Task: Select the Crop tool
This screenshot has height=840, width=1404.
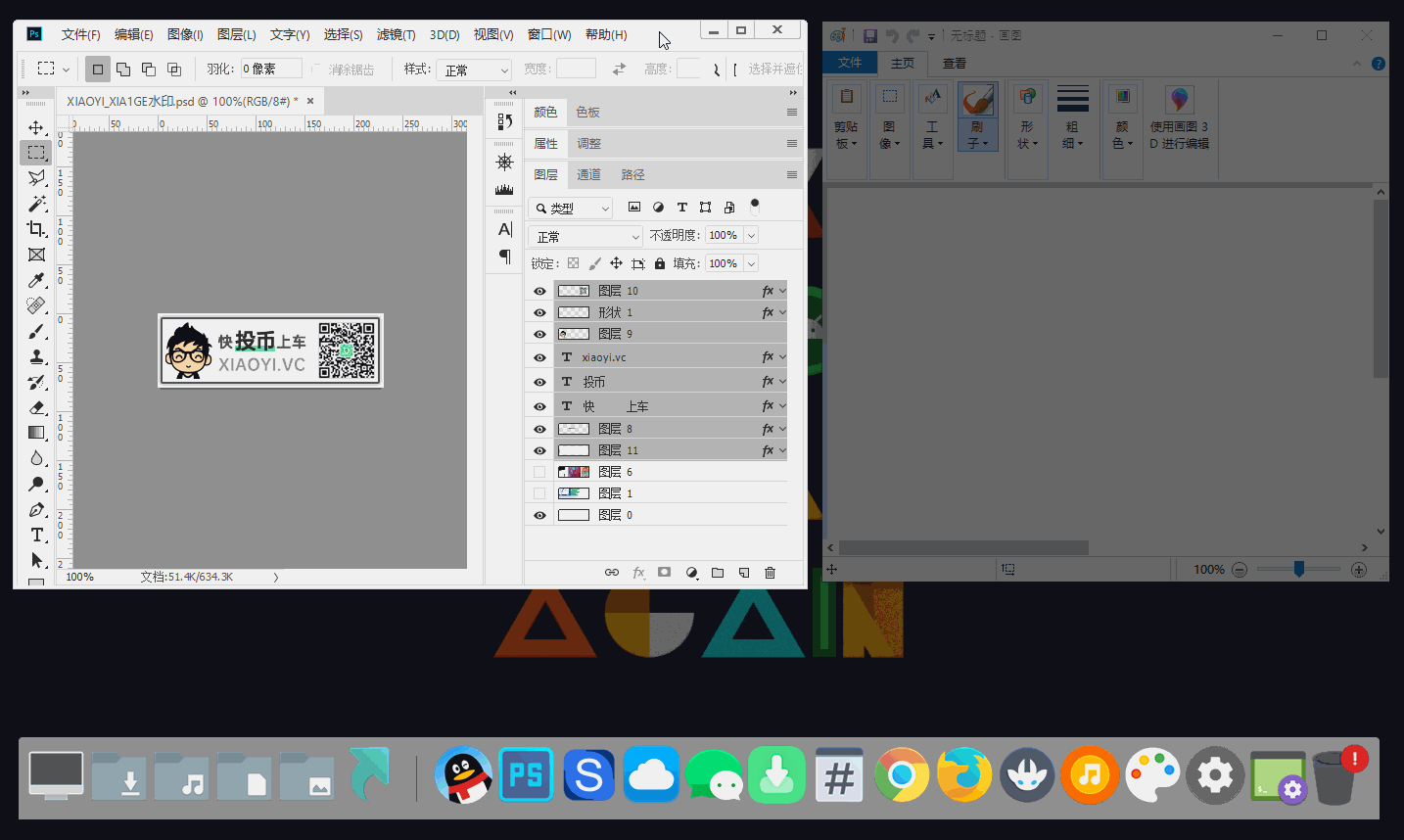Action: [x=36, y=229]
